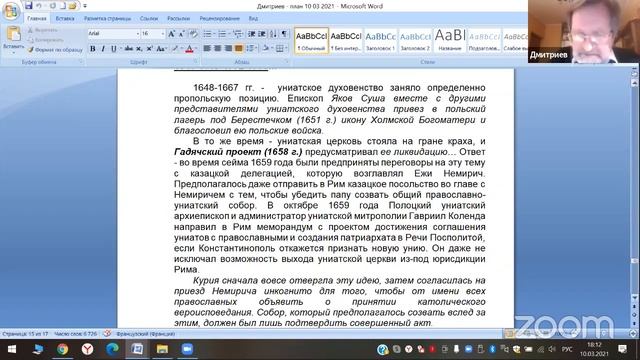The width and height of the screenshot is (640, 360).
Task: Switch to Рецензирование ribbon tab
Action: pyautogui.click(x=220, y=19)
